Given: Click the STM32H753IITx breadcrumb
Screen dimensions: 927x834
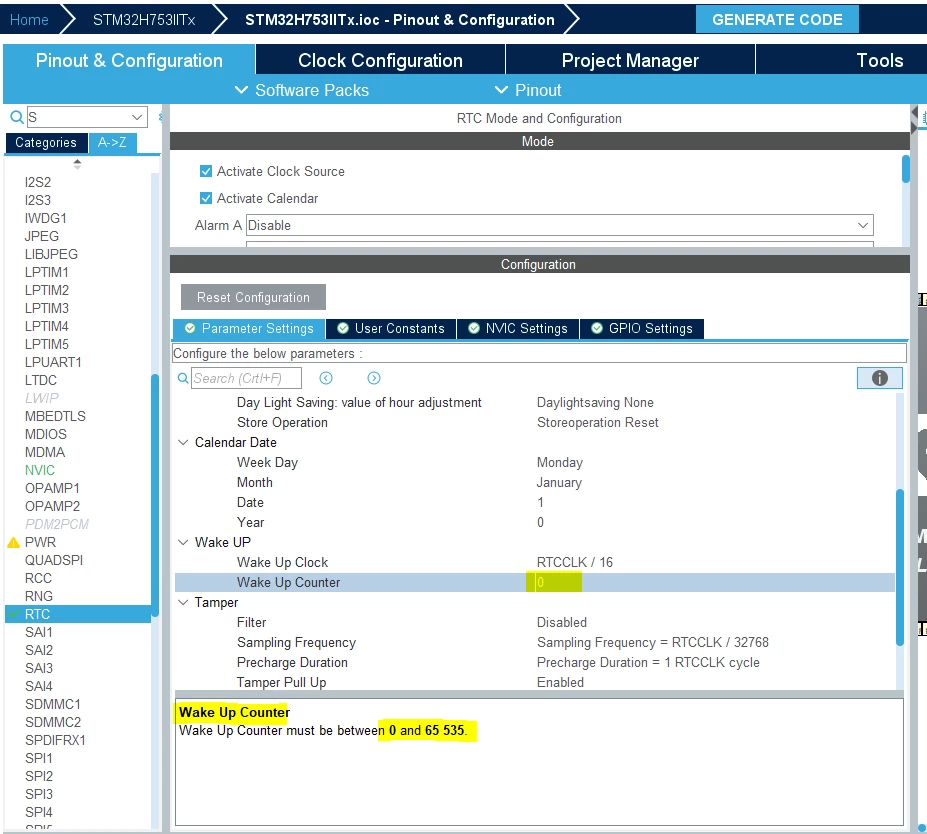Looking at the screenshot, I should click(x=144, y=20).
